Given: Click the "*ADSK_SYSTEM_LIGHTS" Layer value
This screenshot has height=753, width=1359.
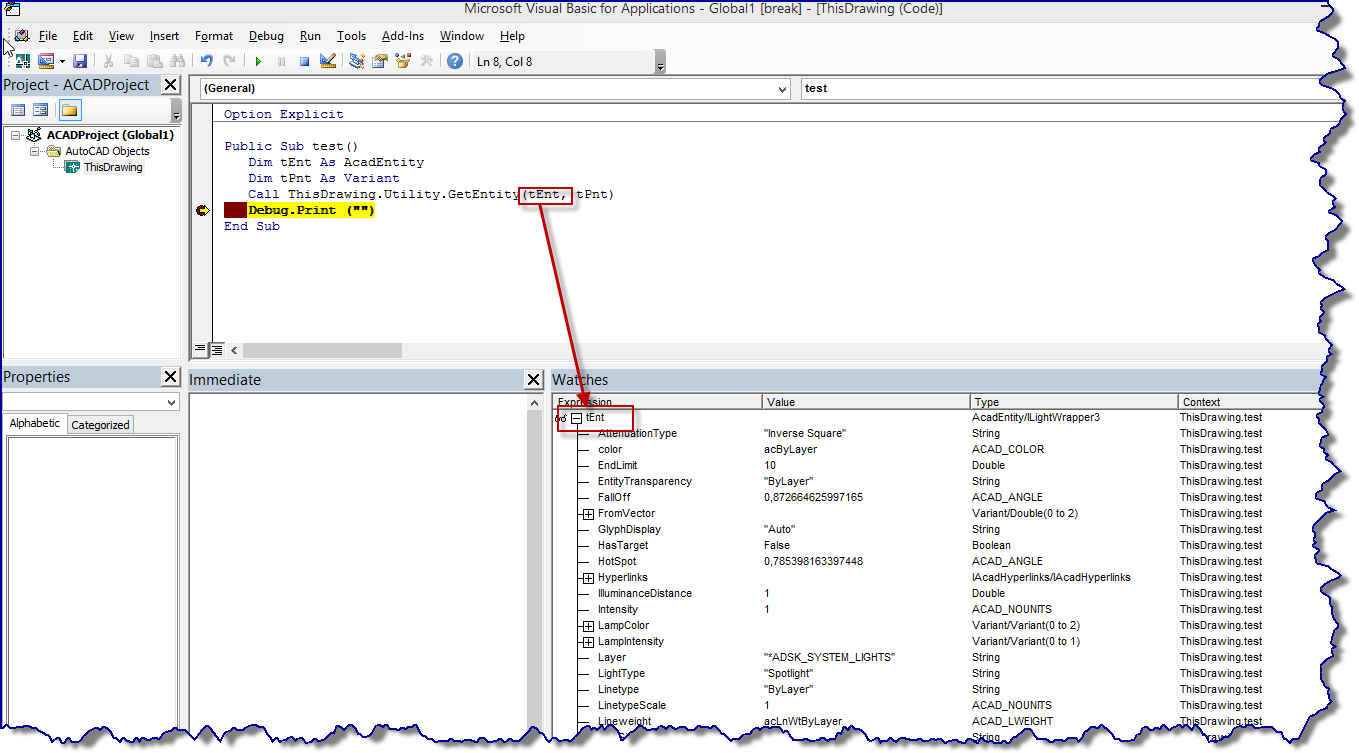Looking at the screenshot, I should click(829, 657).
